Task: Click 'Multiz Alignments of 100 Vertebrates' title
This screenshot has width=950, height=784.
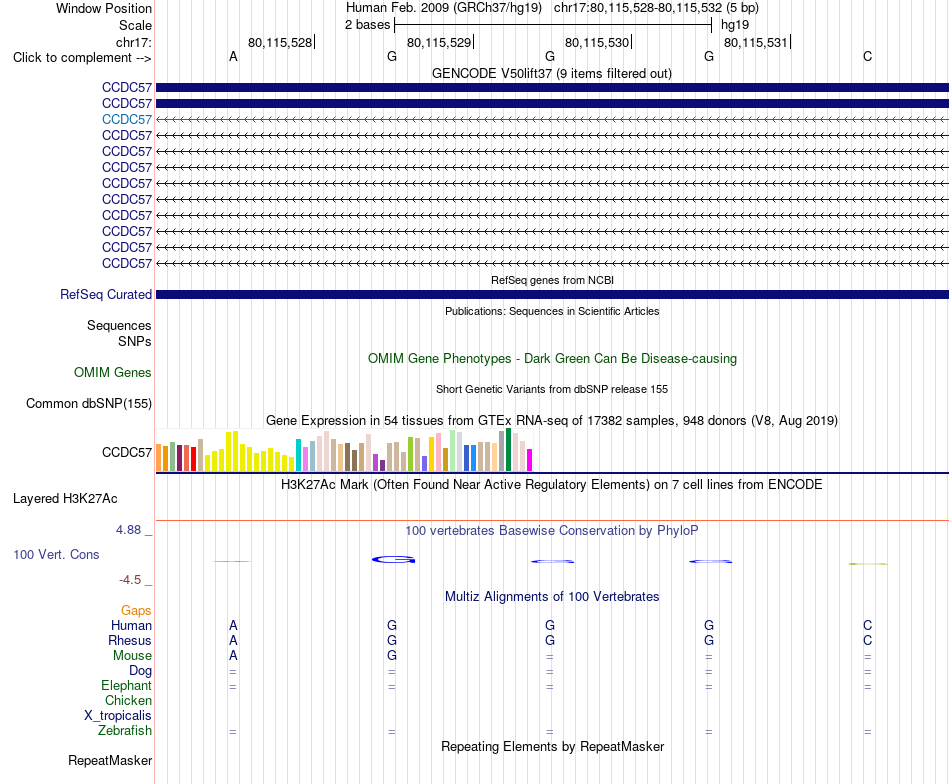Action: pos(552,596)
